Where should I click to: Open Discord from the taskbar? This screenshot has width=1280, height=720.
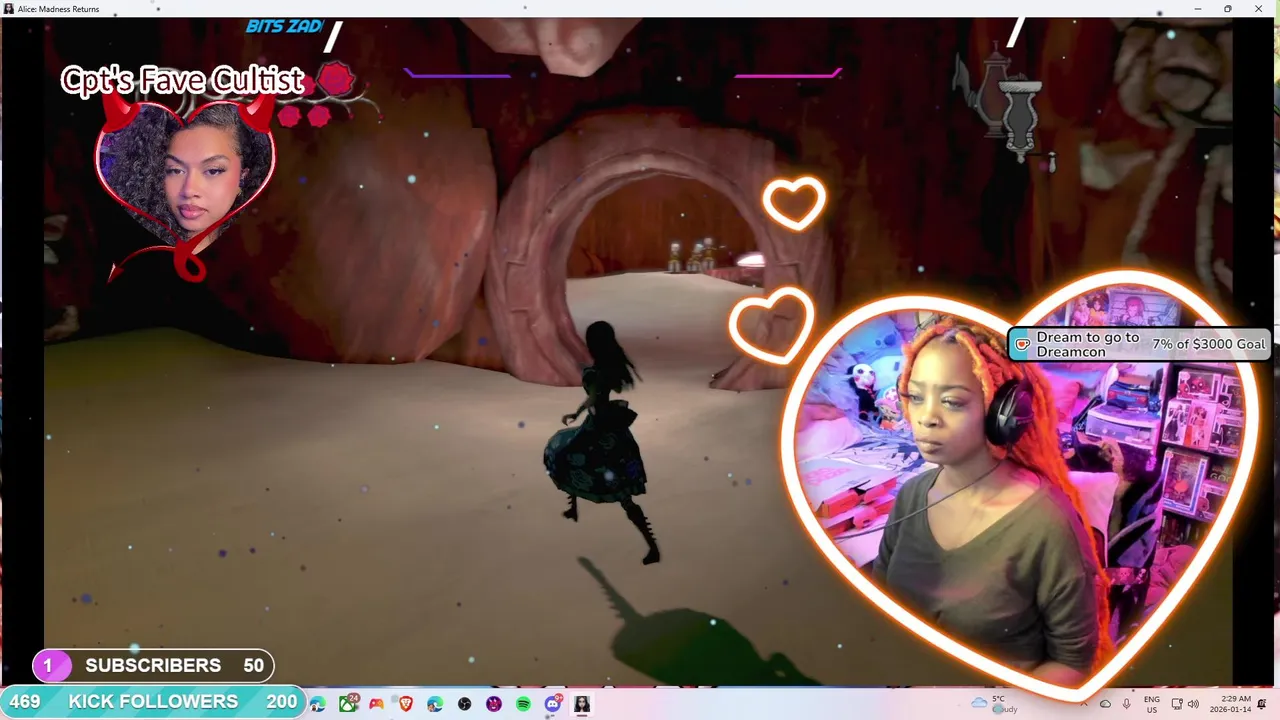[553, 704]
